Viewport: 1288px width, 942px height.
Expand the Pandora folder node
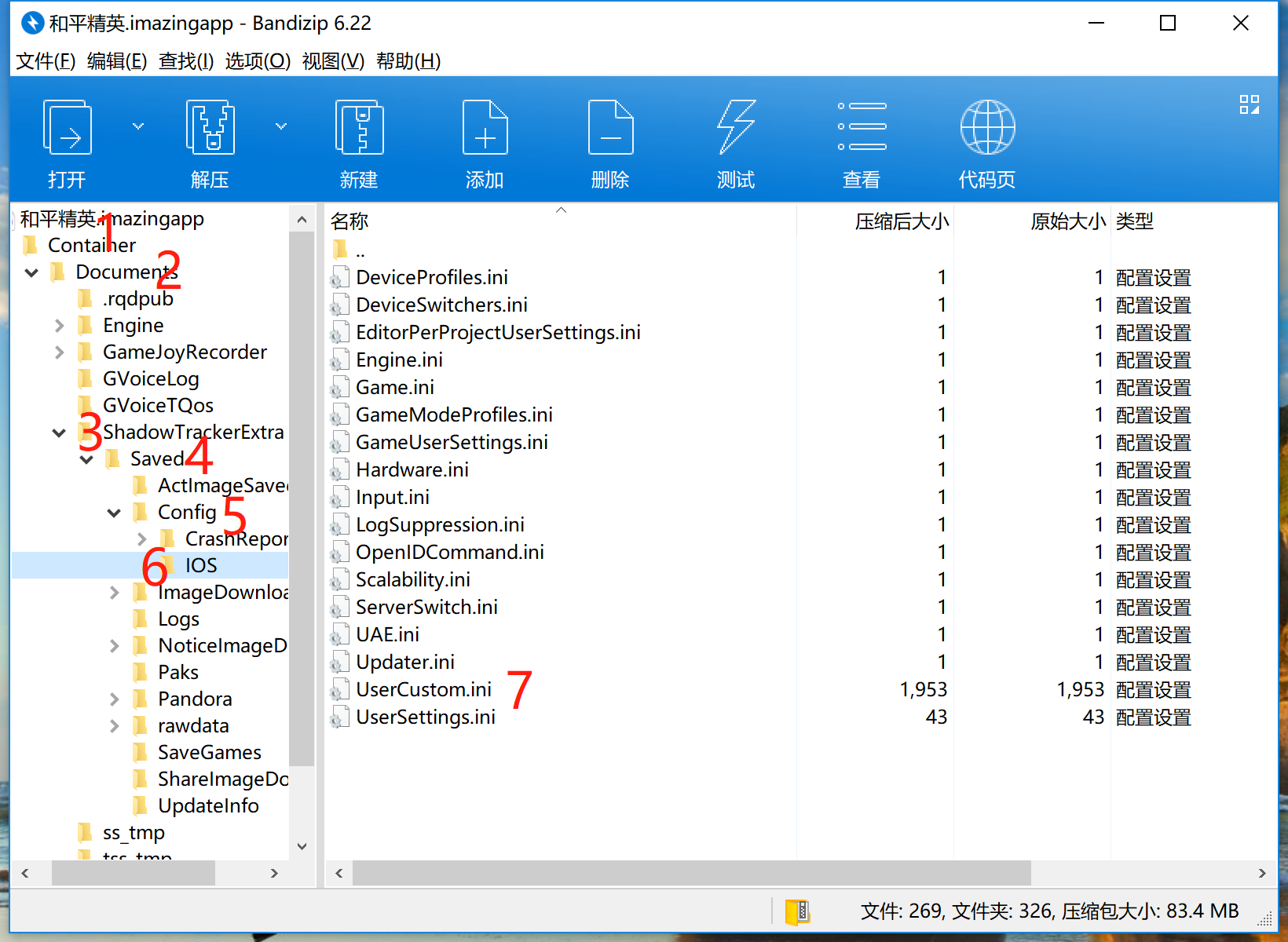tap(115, 699)
